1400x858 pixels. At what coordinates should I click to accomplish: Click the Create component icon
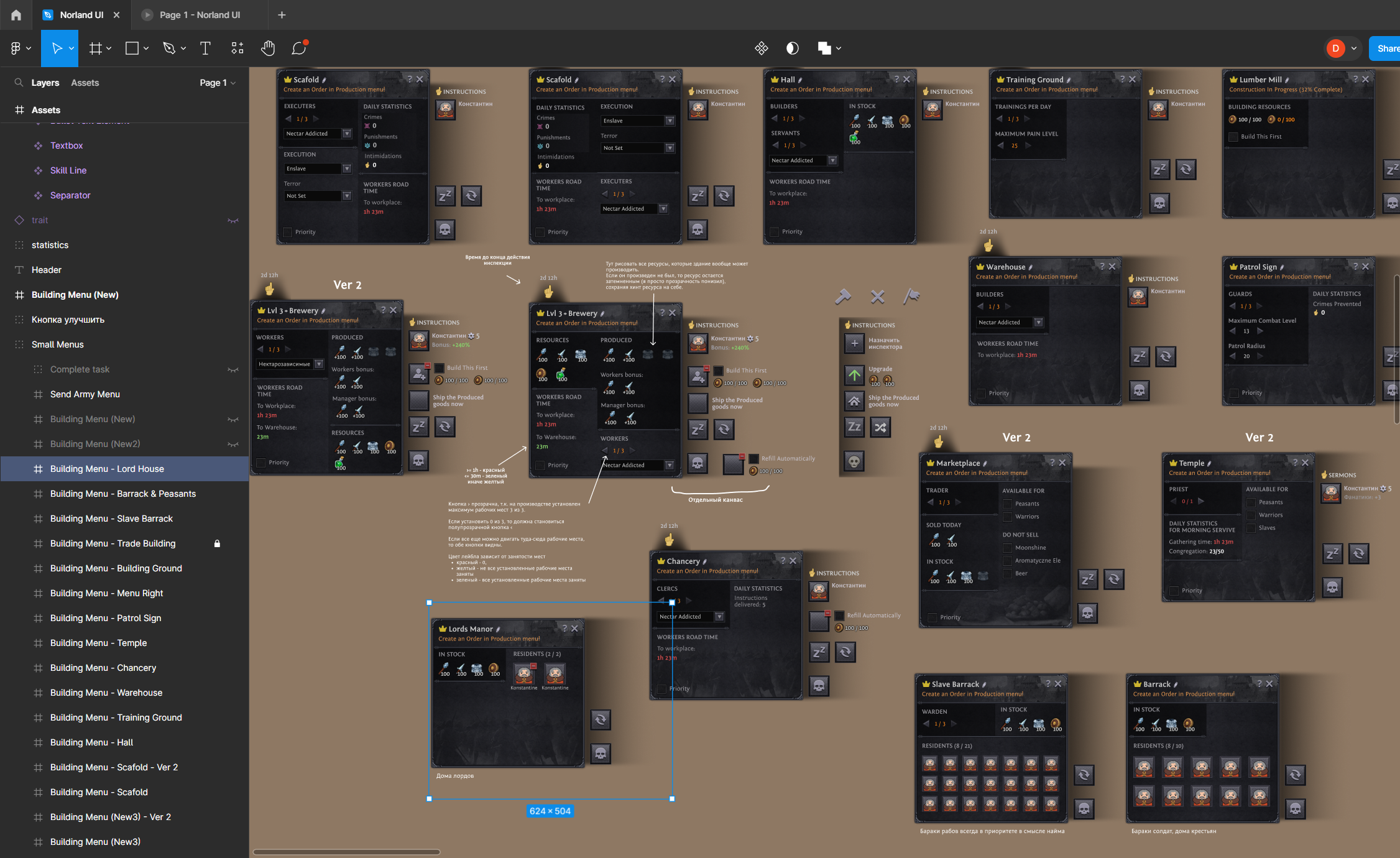(x=762, y=48)
